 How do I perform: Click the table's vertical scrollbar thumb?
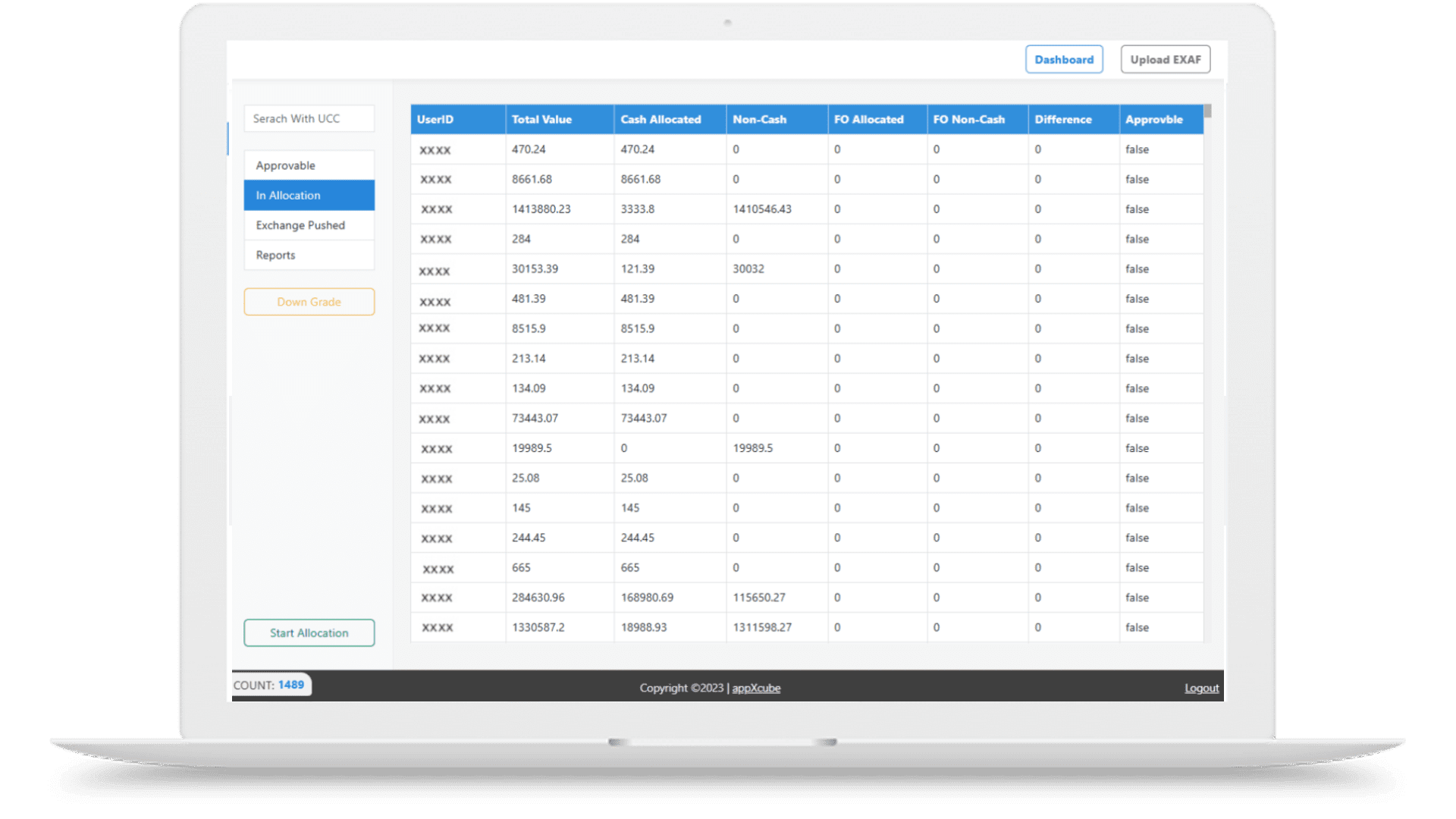click(x=1207, y=111)
